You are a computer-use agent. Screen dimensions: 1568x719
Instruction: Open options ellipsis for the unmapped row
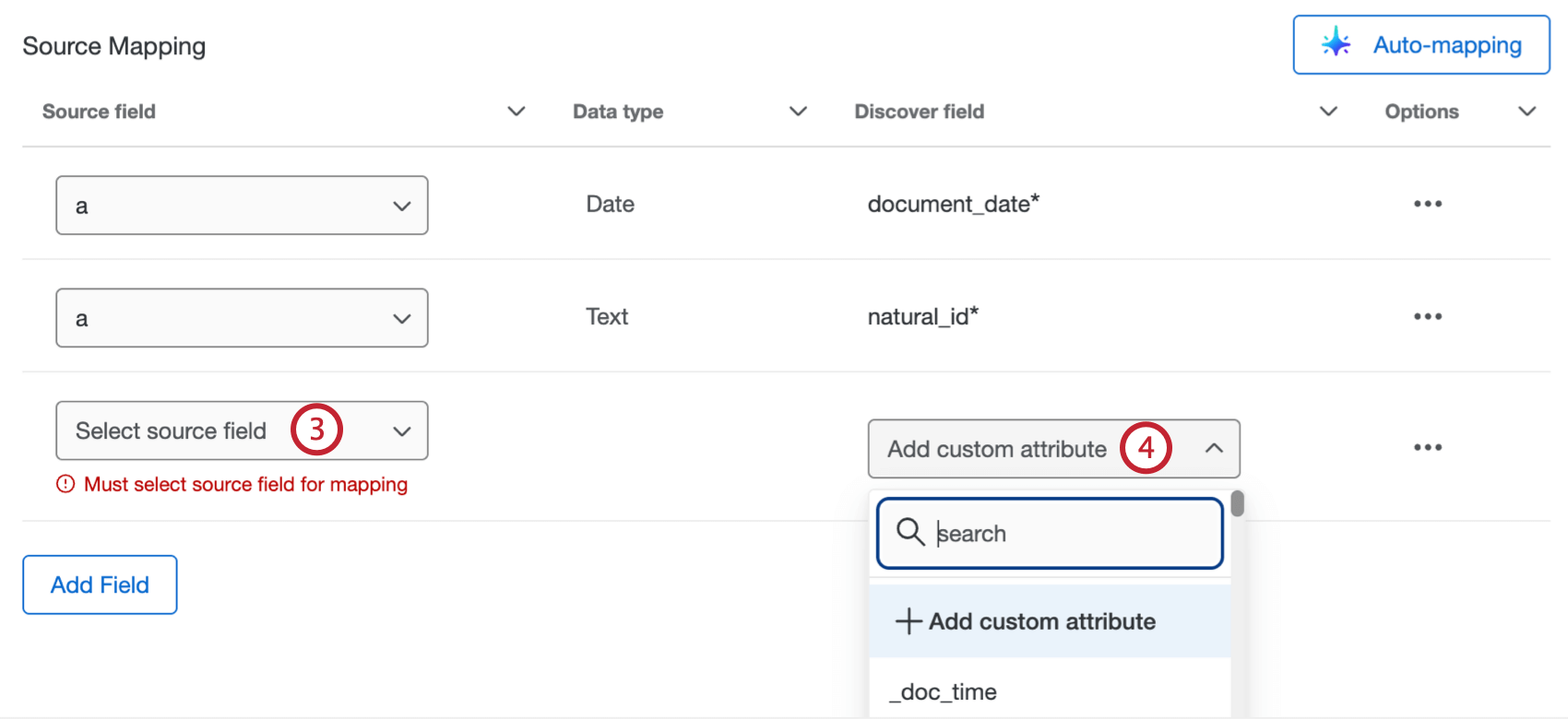point(1427,447)
